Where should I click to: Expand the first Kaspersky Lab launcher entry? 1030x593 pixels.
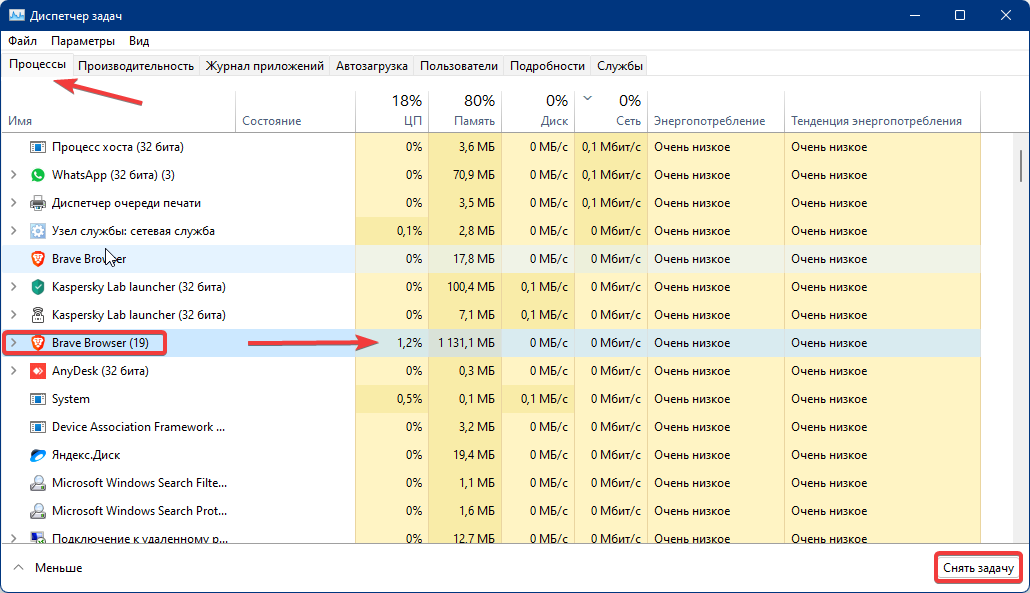[14, 286]
